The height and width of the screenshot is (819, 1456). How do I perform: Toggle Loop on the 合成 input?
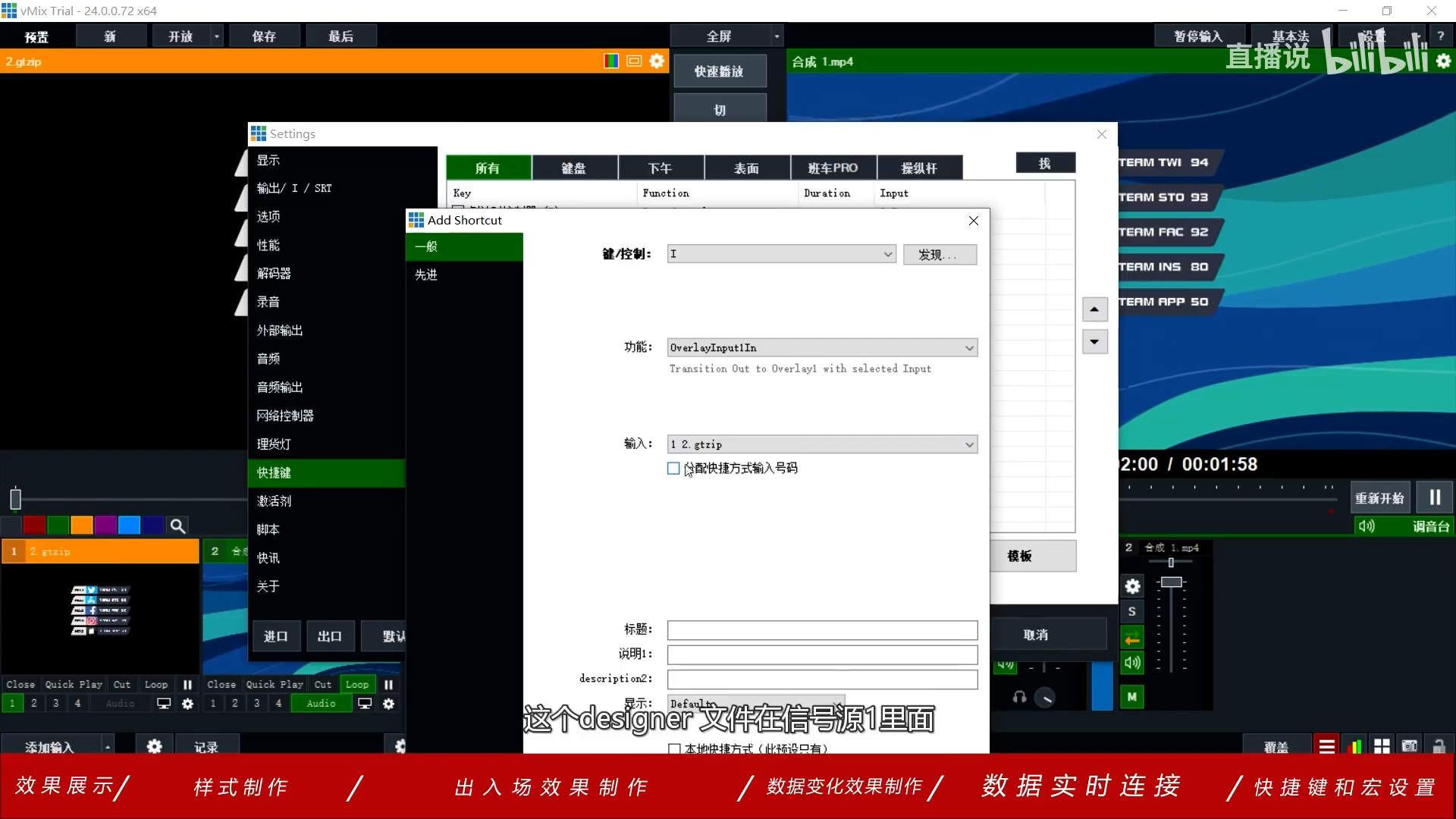[357, 685]
